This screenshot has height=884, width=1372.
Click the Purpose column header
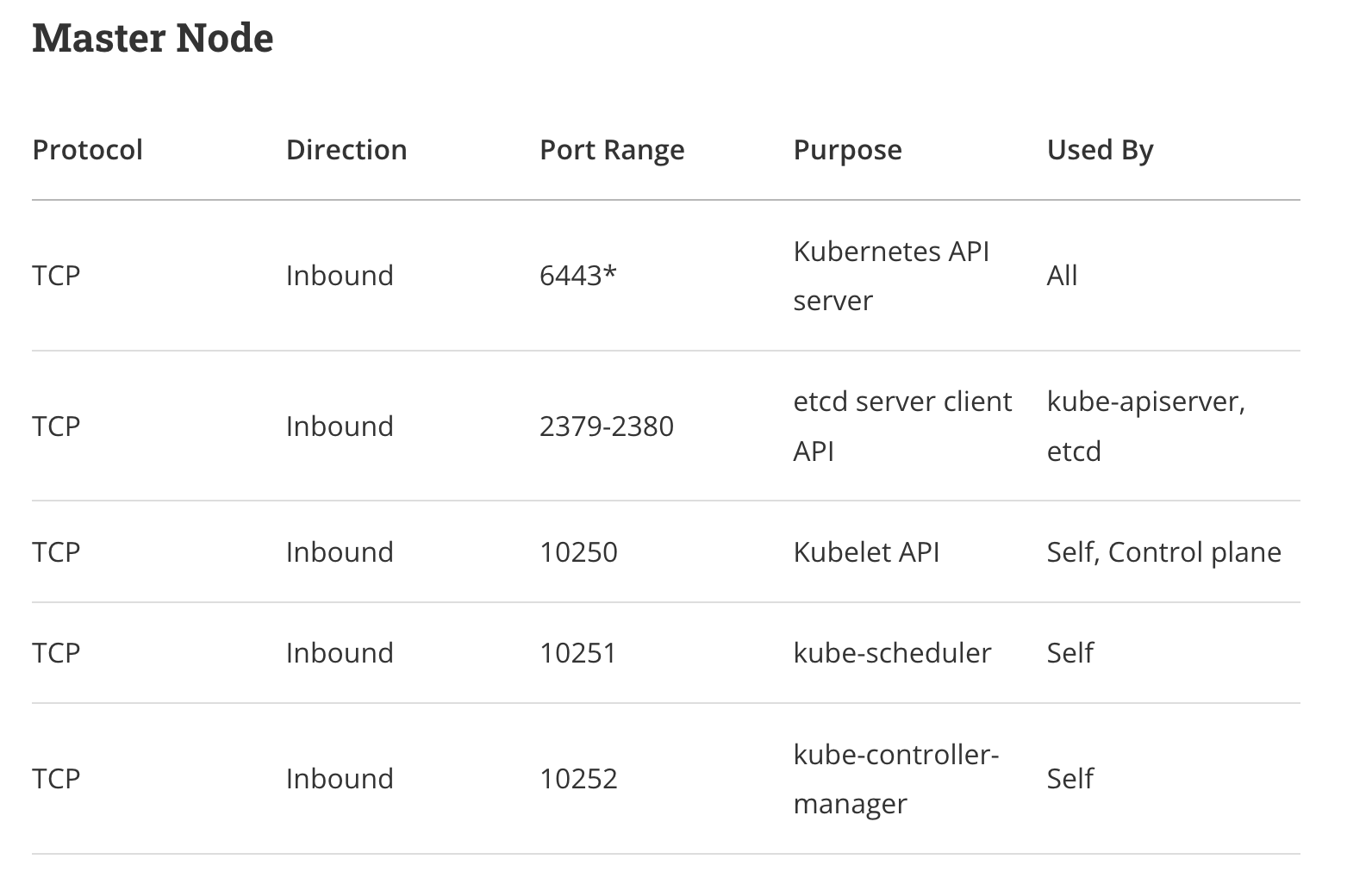pyautogui.click(x=847, y=151)
